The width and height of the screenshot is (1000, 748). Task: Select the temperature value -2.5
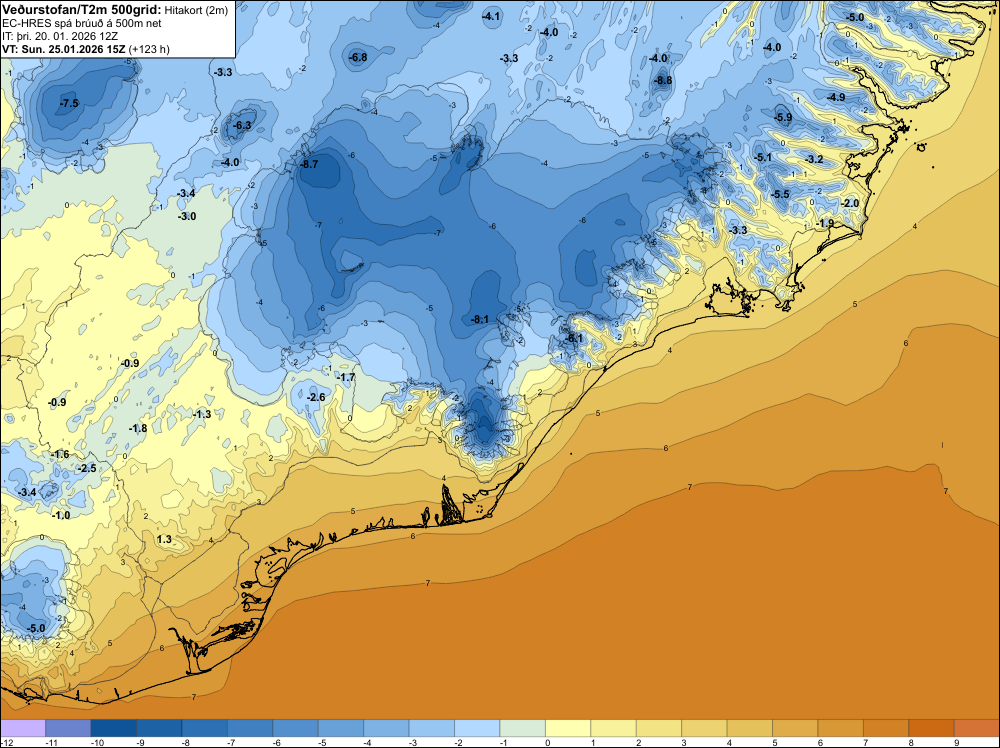pyautogui.click(x=87, y=469)
